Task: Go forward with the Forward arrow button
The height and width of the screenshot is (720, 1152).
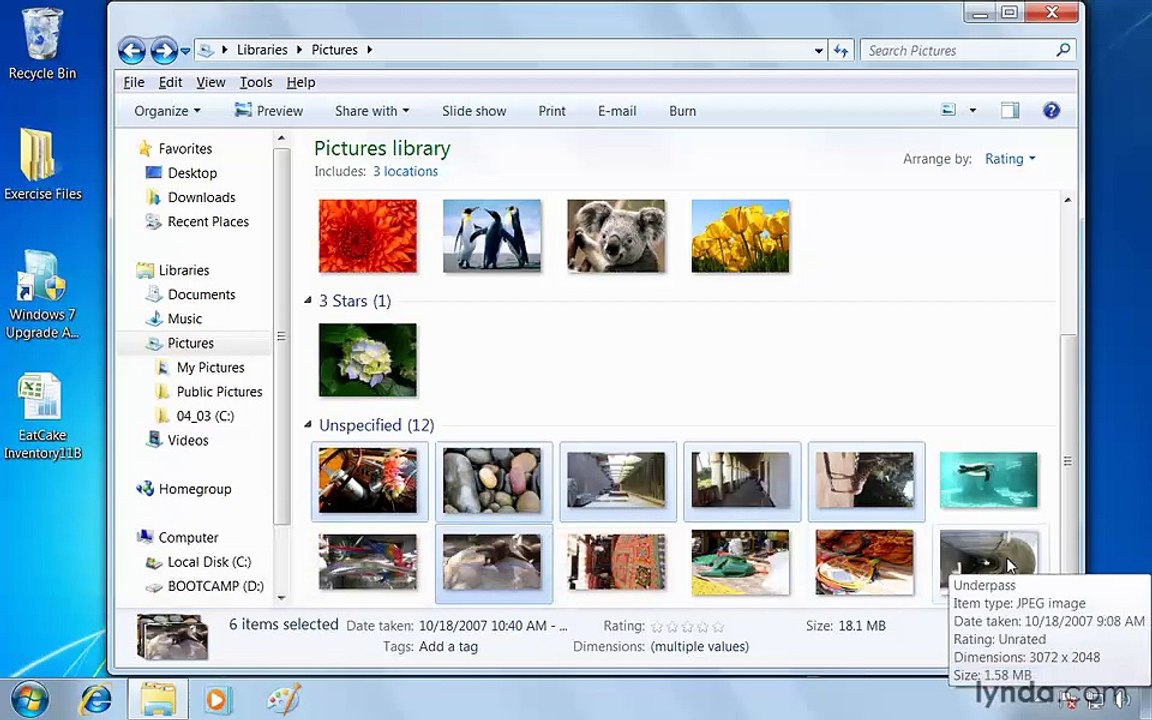Action: [x=163, y=51]
